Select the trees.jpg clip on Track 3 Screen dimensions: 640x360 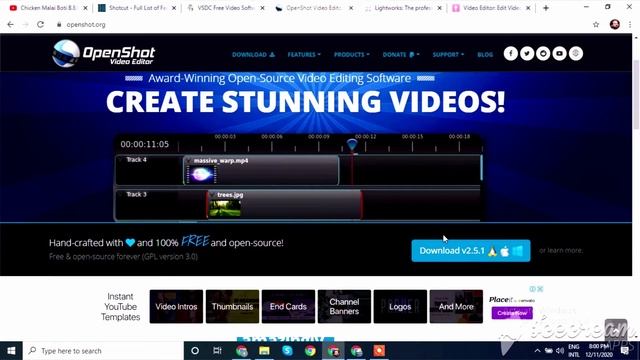click(284, 205)
